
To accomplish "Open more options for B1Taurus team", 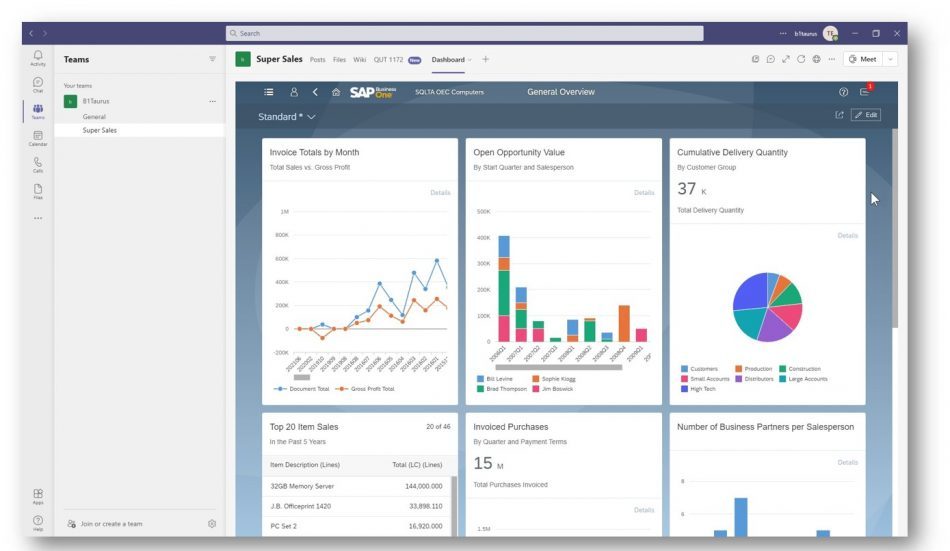I will tap(213, 101).
